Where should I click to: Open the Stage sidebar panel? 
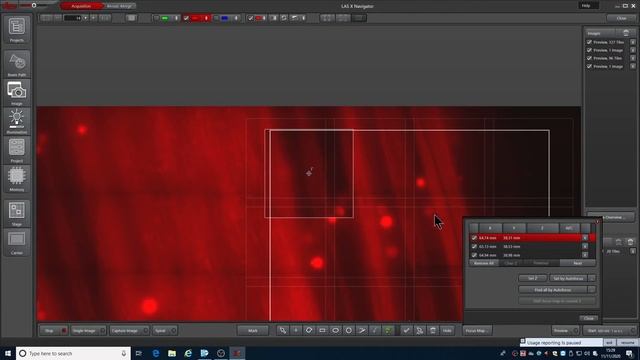[x=17, y=213]
